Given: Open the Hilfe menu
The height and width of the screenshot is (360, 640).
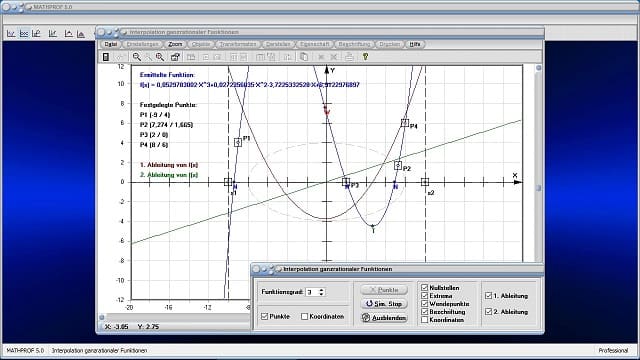Looking at the screenshot, I should [x=415, y=44].
